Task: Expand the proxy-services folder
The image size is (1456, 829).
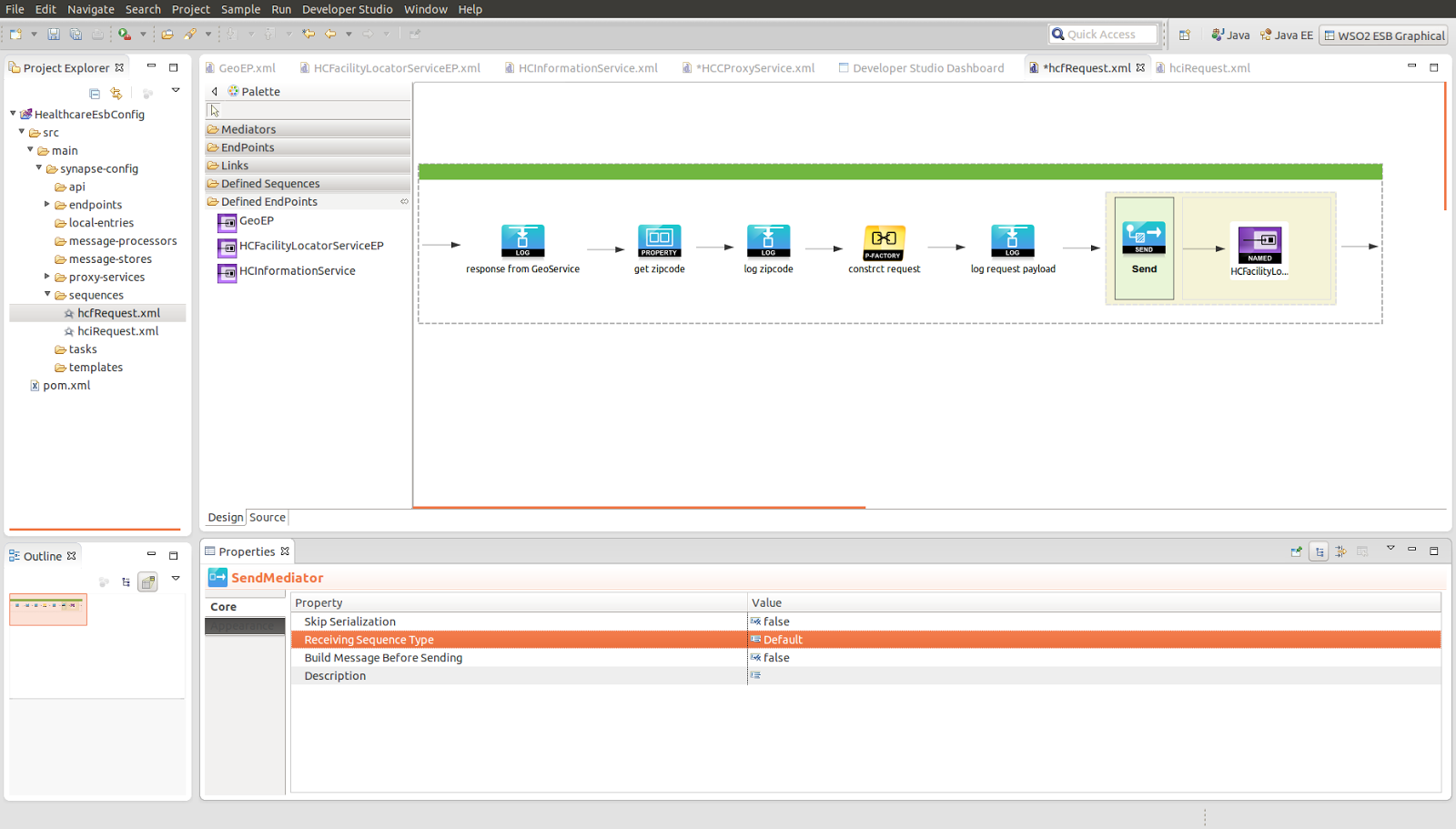Action: pos(47,276)
